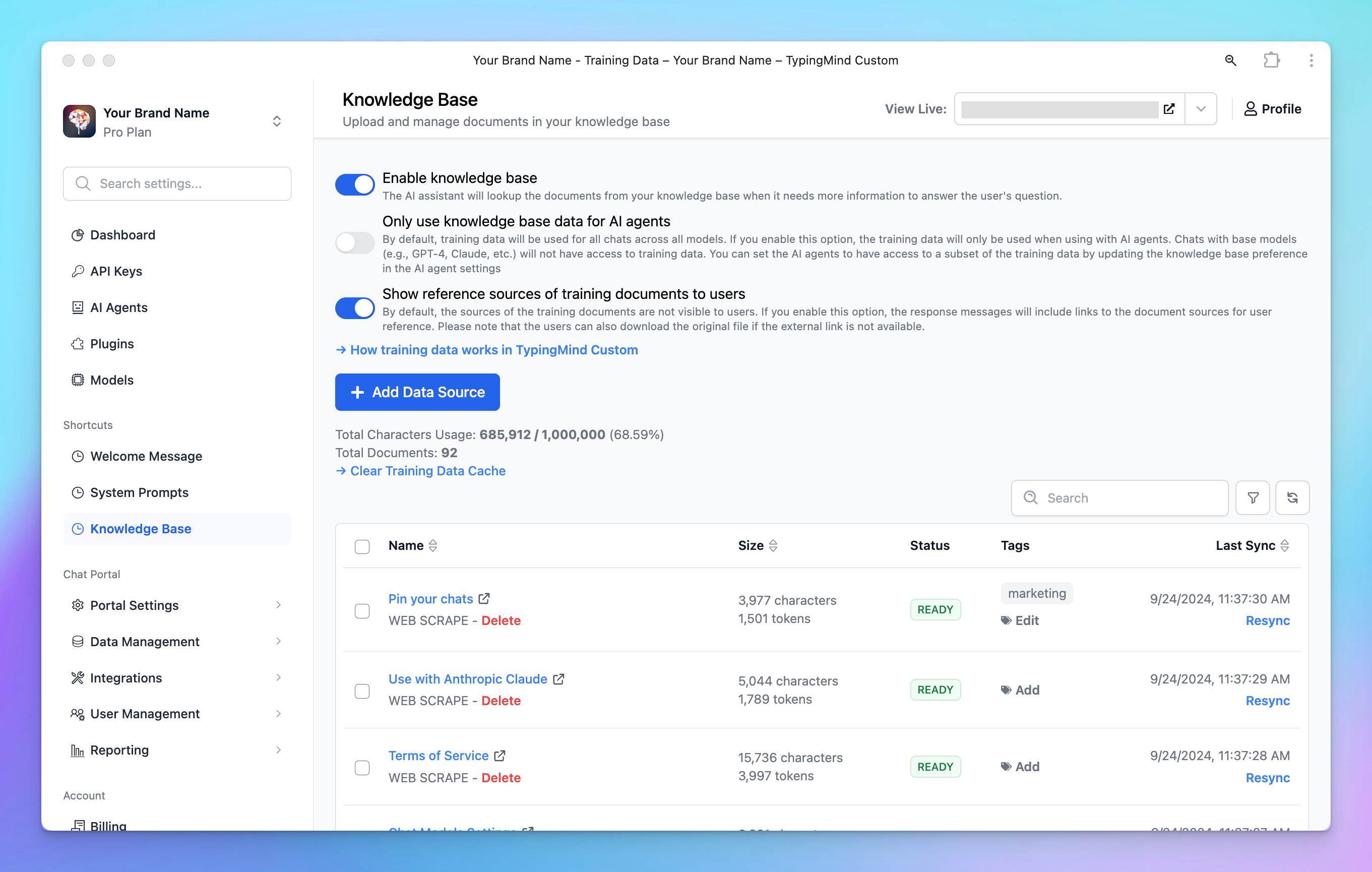Toggle Only use knowledge base for AI agents
Screen dimensions: 1372x872
point(354,240)
